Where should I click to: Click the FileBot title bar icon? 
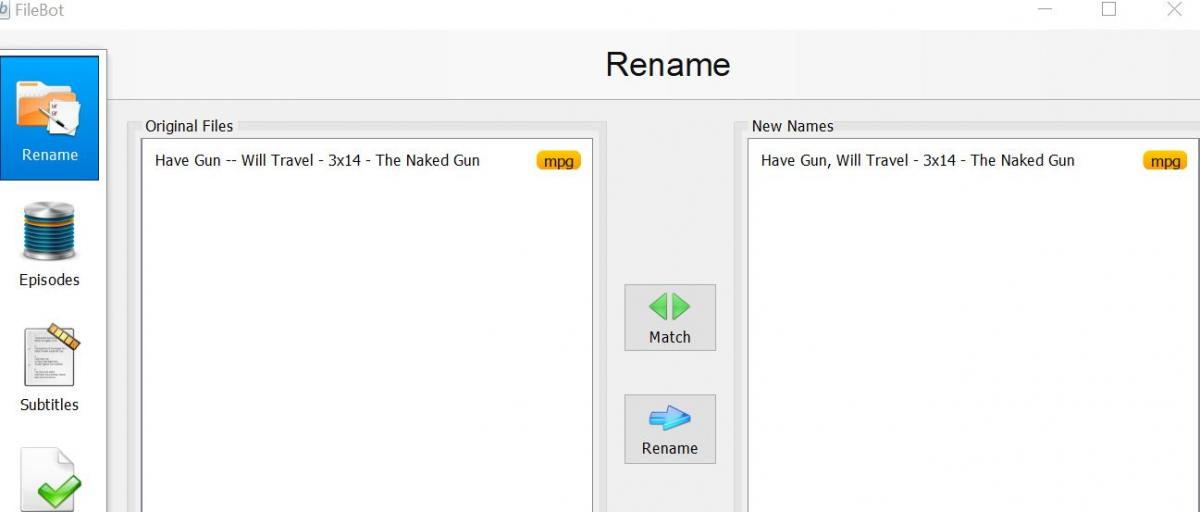4,10
